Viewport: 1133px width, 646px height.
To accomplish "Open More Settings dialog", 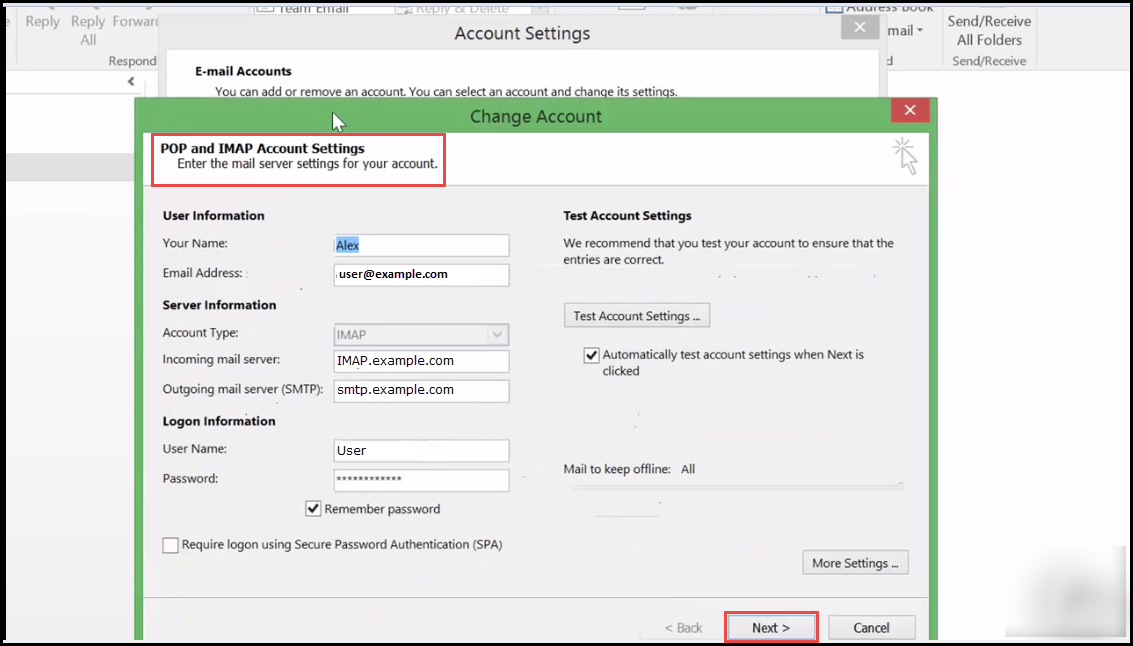I will coord(855,562).
